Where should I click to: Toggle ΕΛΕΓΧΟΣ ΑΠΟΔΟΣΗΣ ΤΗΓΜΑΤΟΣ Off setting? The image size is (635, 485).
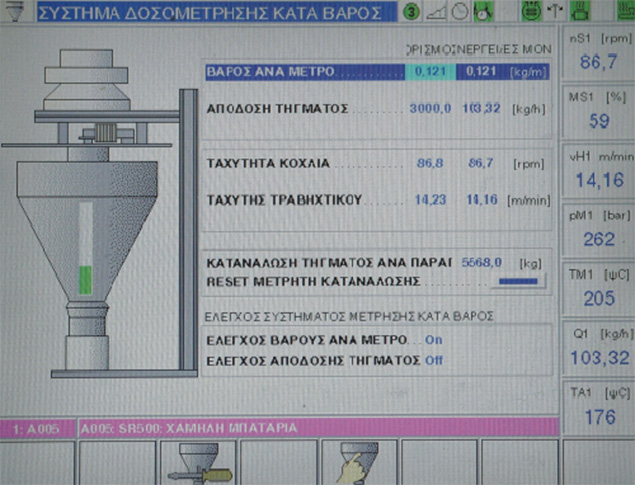[433, 359]
